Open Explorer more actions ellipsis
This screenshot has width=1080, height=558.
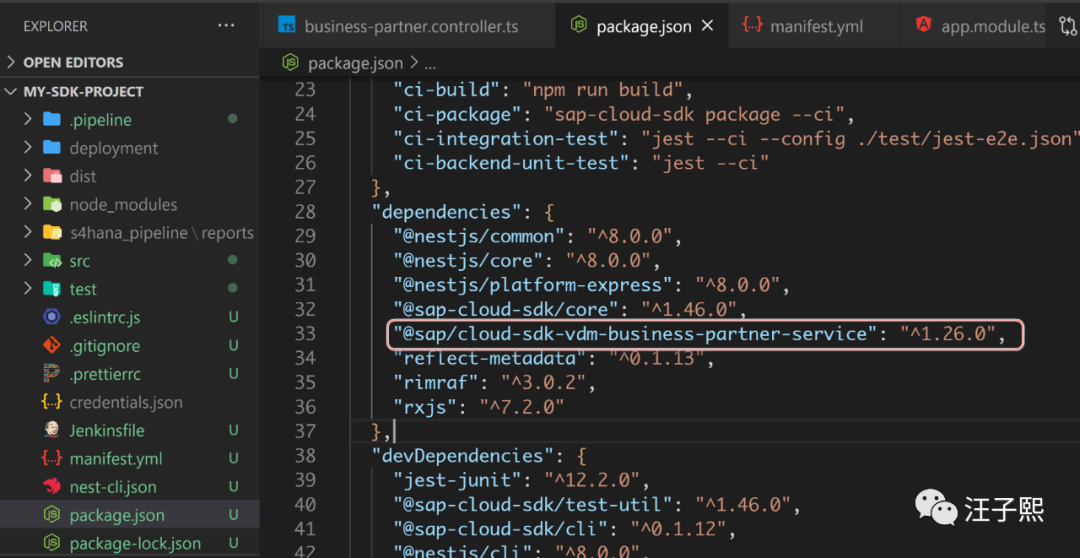pos(226,26)
